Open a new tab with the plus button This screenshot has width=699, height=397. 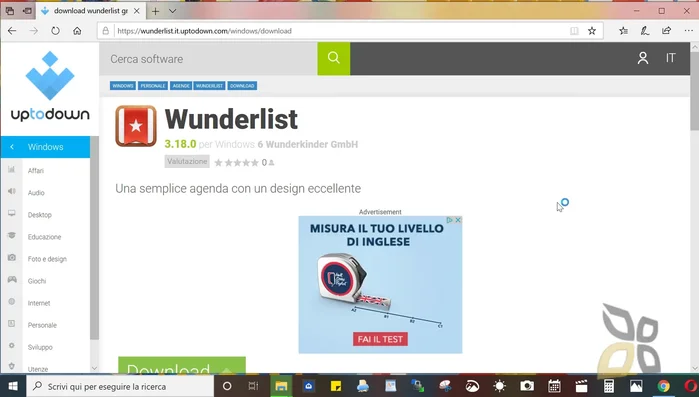[155, 11]
